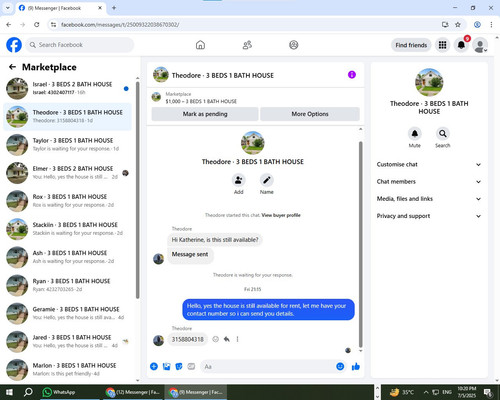Open taskbar search magnifier

pyautogui.click(x=28, y=392)
